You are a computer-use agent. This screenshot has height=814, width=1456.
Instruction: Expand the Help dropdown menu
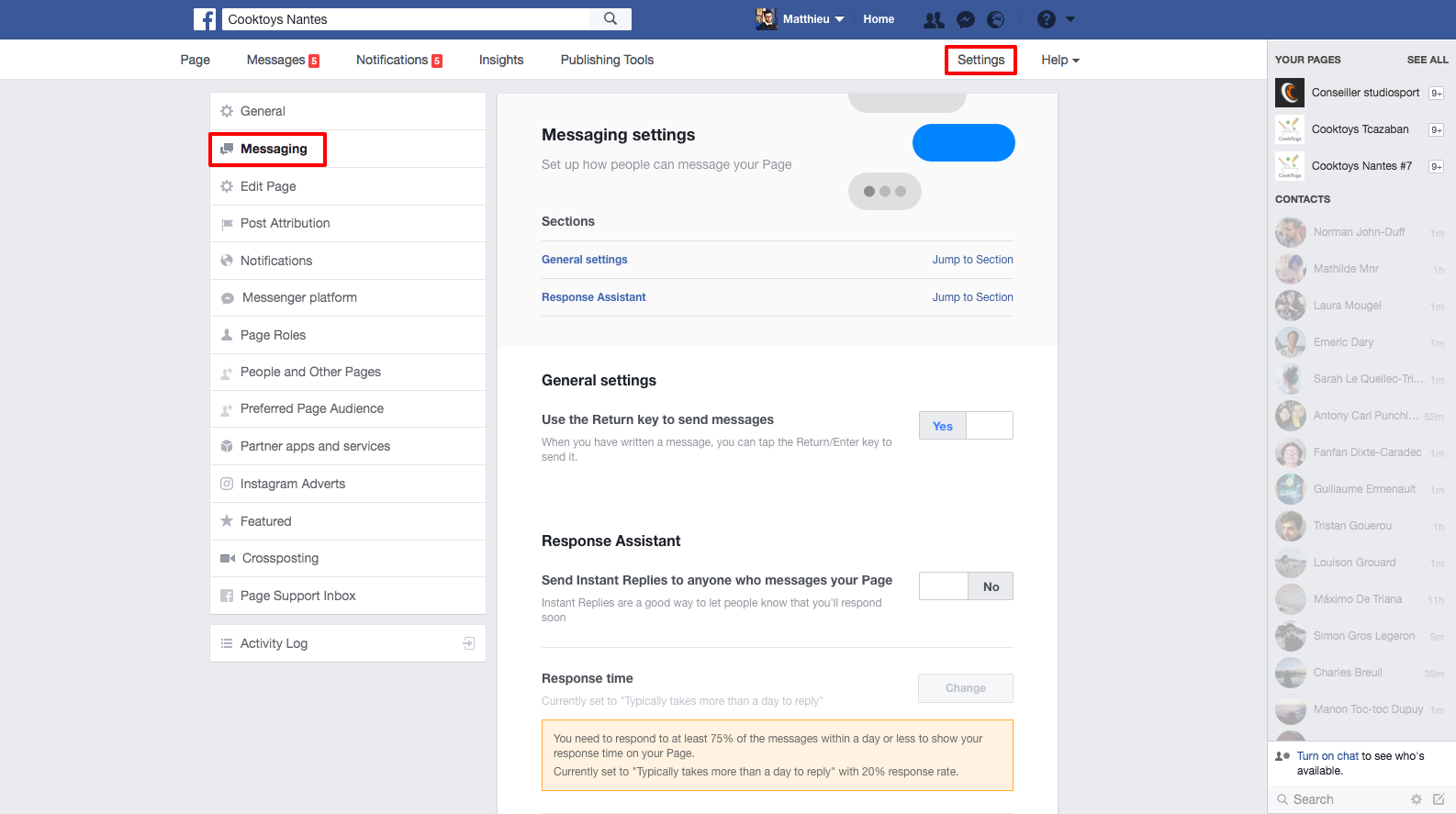point(1059,60)
